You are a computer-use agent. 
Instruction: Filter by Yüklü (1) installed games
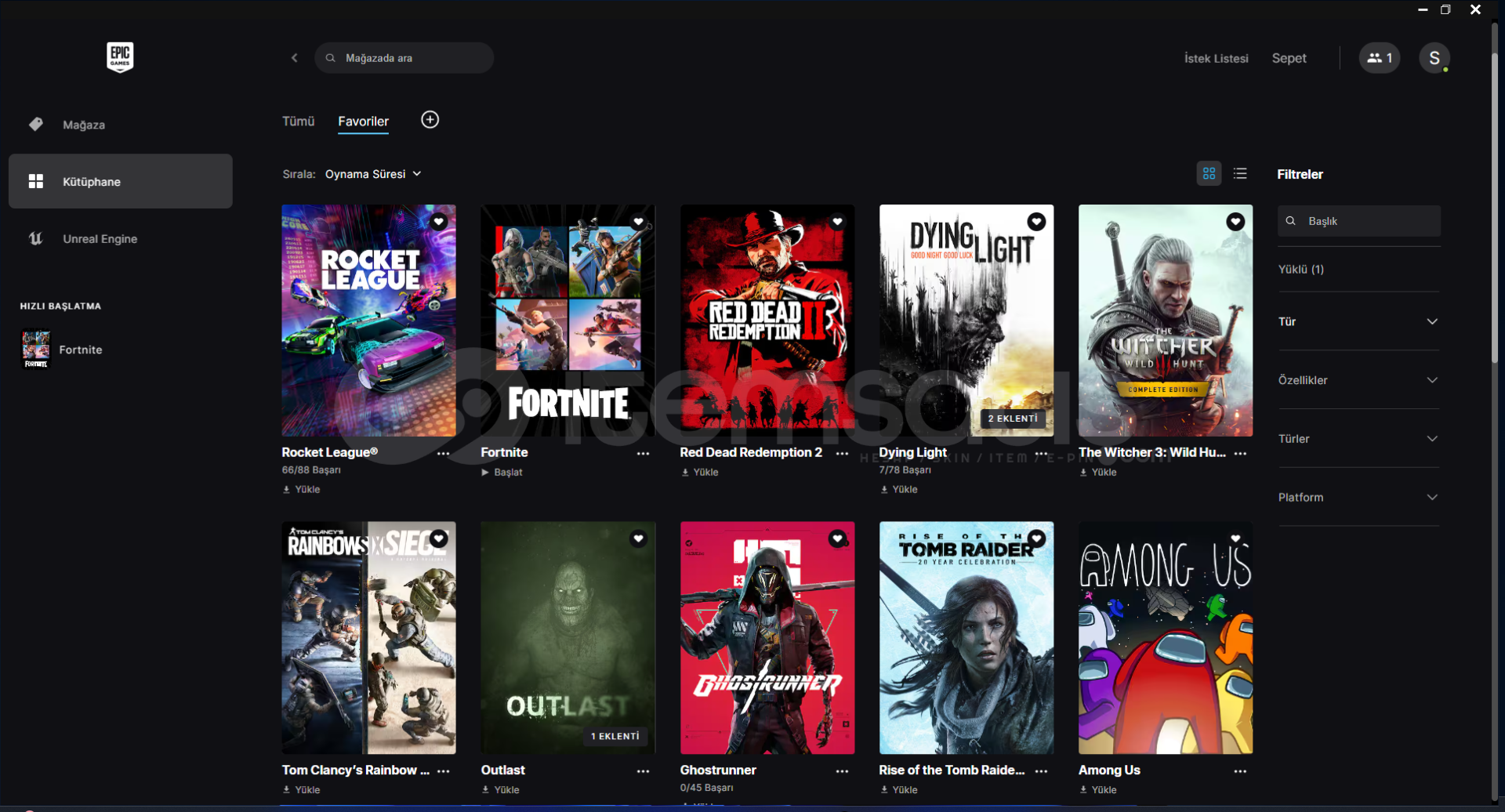[x=1301, y=269]
